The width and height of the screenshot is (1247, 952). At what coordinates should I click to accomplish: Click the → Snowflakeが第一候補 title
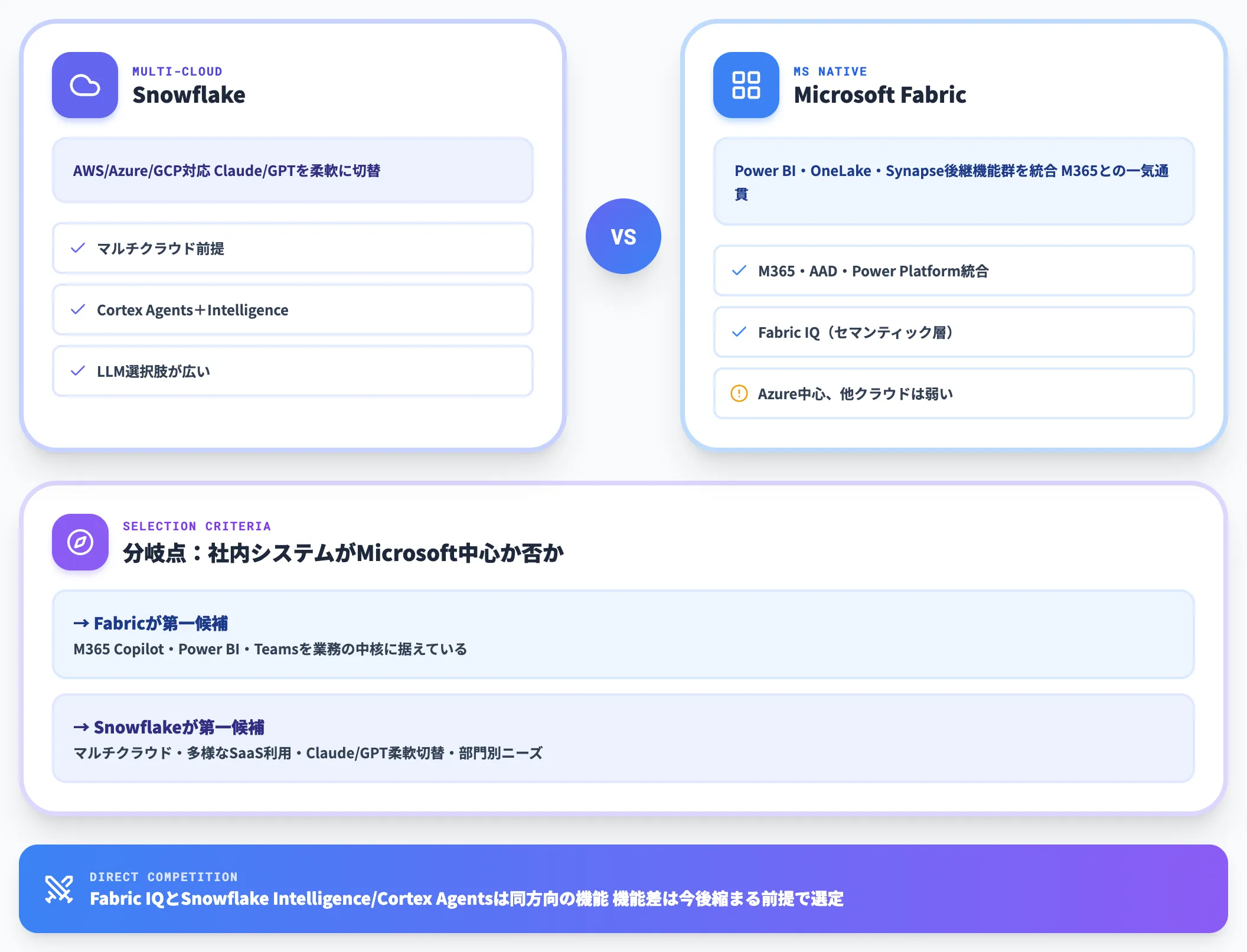point(169,727)
